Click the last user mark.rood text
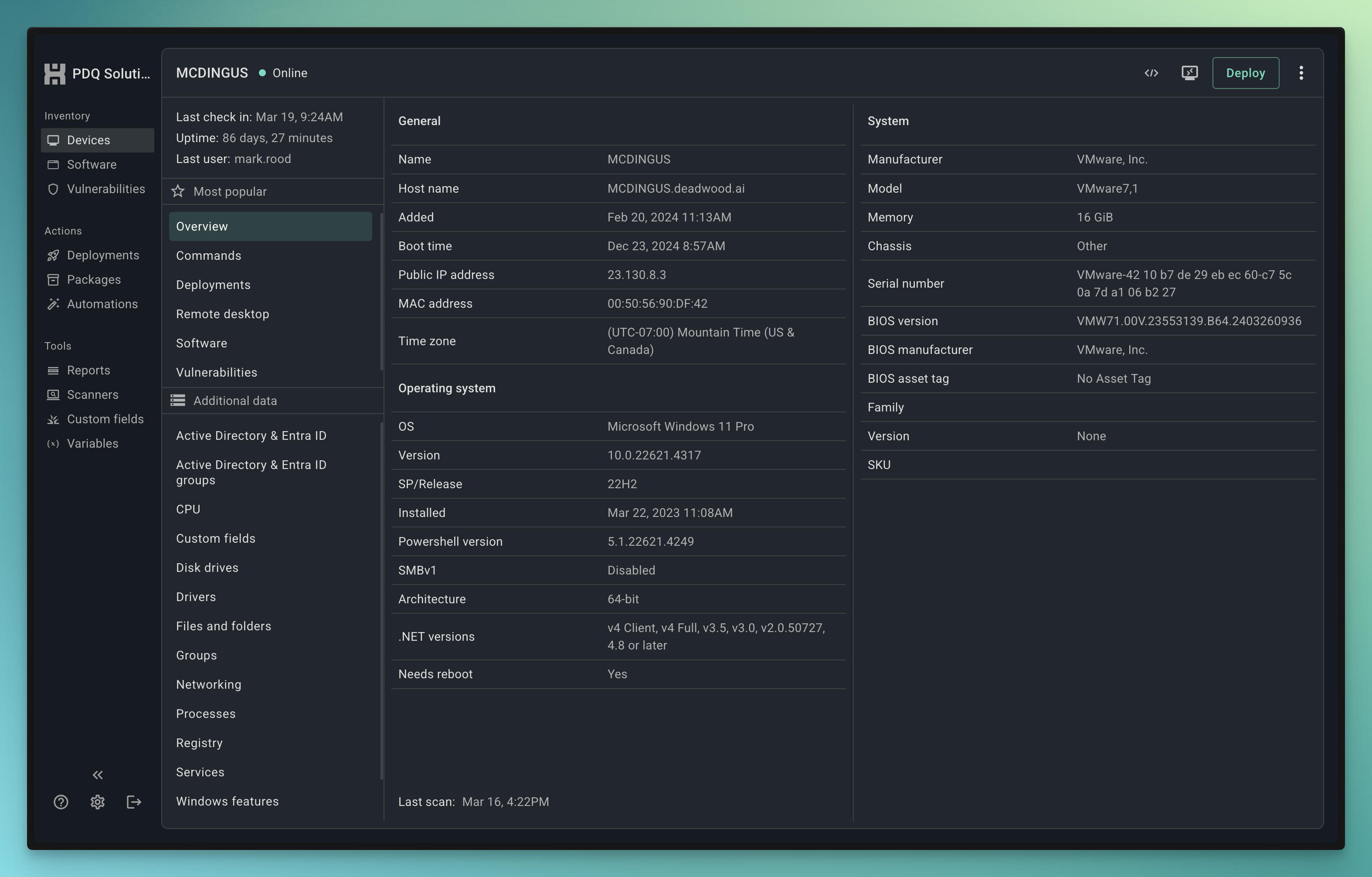This screenshot has width=1372, height=877. 262,159
